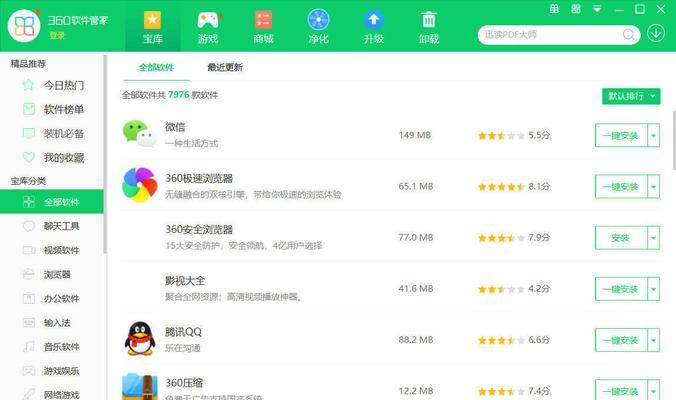676x400 pixels.
Task: Click 一键安装 for 微信
Action: tap(621, 135)
